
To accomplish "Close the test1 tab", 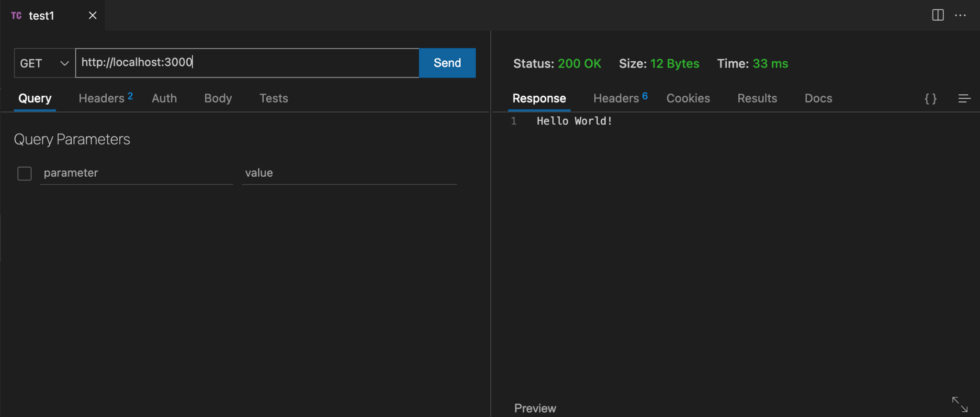I will [92, 16].
